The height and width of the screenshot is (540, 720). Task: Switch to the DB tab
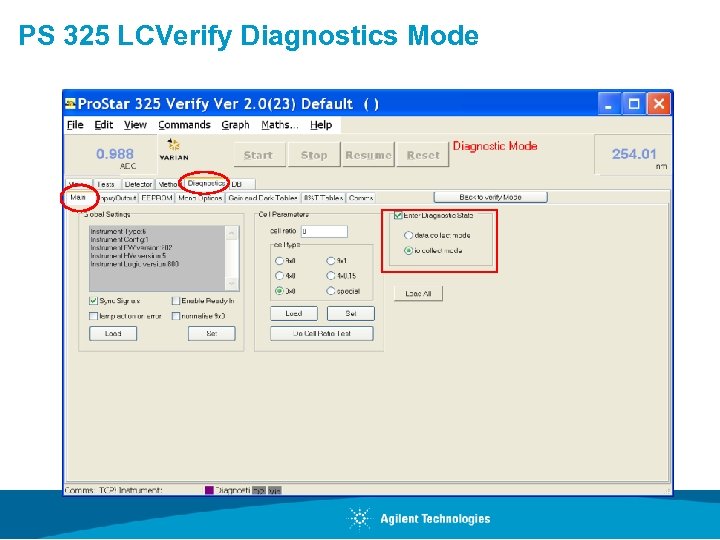pyautogui.click(x=241, y=184)
